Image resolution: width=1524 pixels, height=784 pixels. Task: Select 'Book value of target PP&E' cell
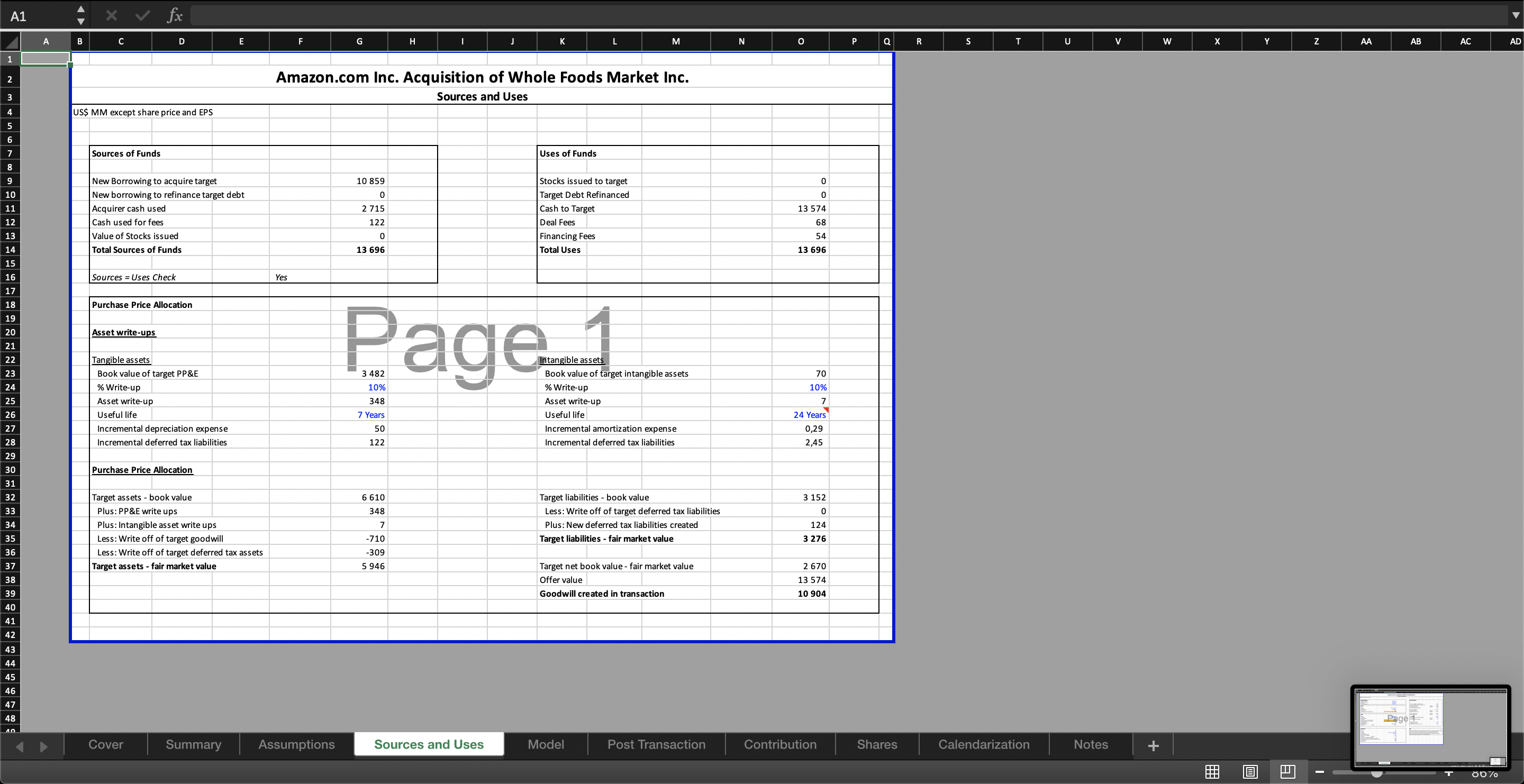pos(148,373)
